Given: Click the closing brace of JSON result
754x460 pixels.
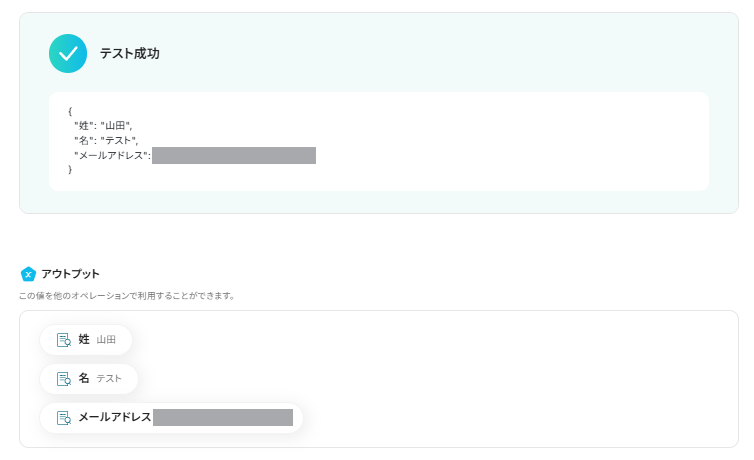Looking at the screenshot, I should [70, 170].
